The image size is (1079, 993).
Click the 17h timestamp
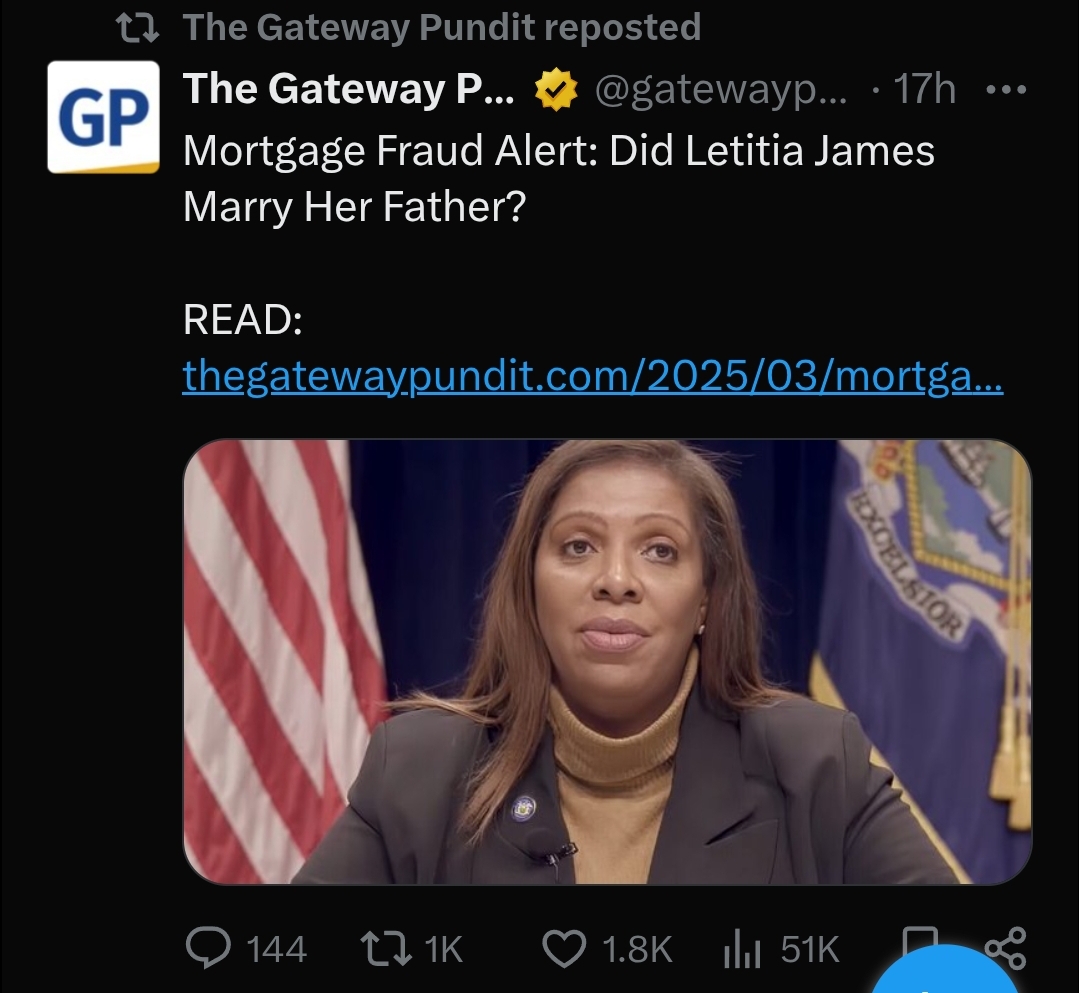(924, 91)
